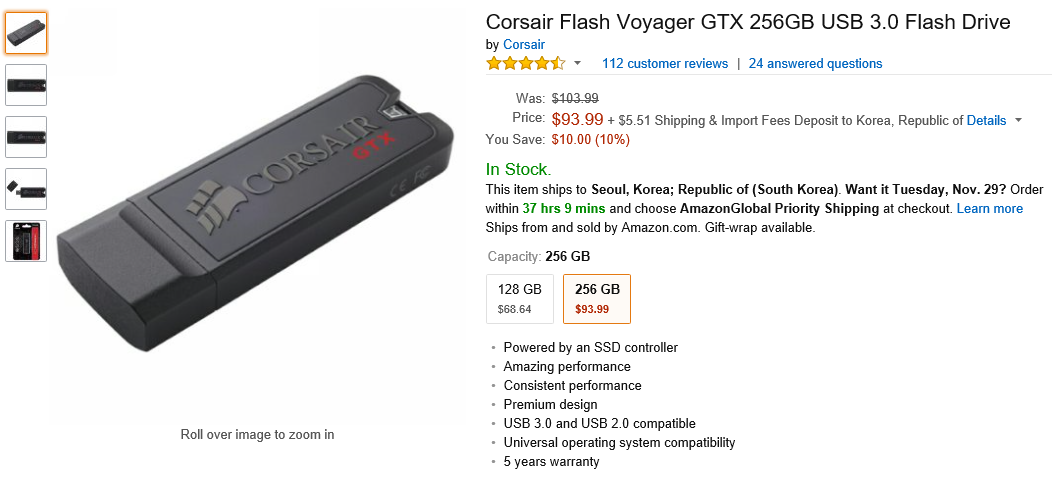
Task: Show the uncapped flash drive thumbnail
Action: tap(26, 189)
